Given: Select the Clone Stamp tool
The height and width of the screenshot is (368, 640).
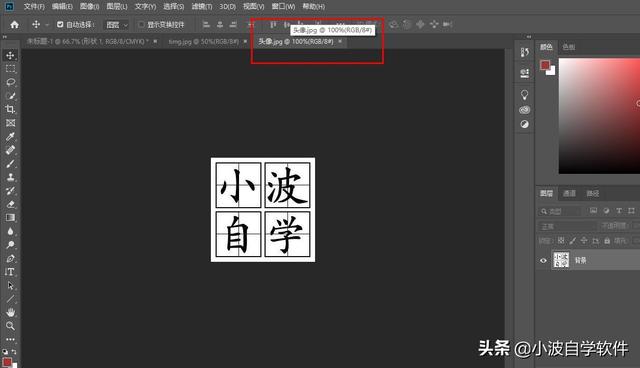Looking at the screenshot, I should 10,177.
